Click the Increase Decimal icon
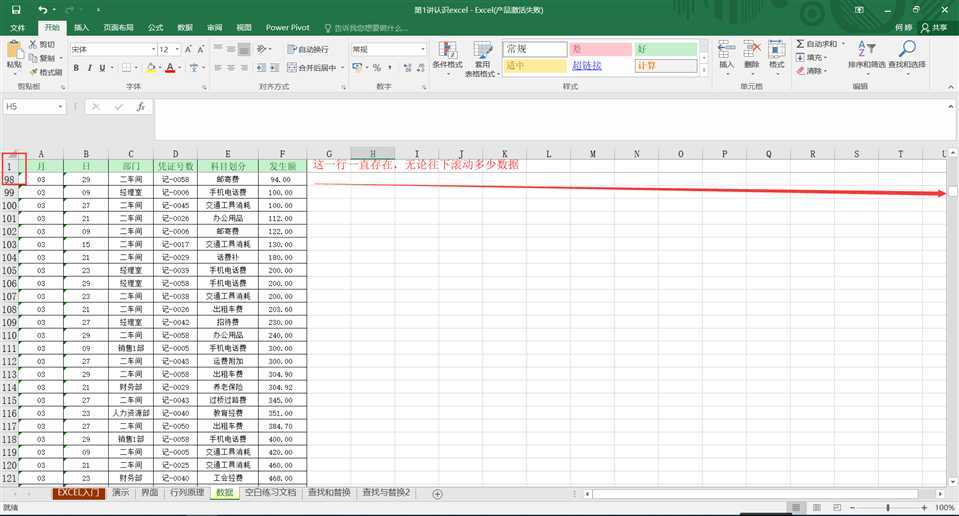The width and height of the screenshot is (959, 516). coord(407,68)
